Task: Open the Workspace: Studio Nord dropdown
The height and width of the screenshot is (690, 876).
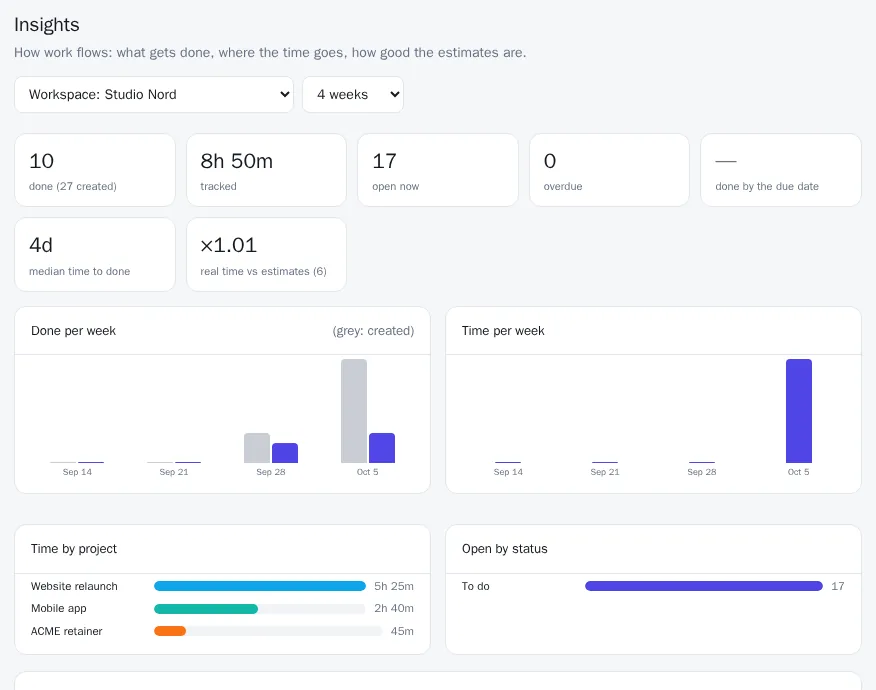Action: click(154, 94)
